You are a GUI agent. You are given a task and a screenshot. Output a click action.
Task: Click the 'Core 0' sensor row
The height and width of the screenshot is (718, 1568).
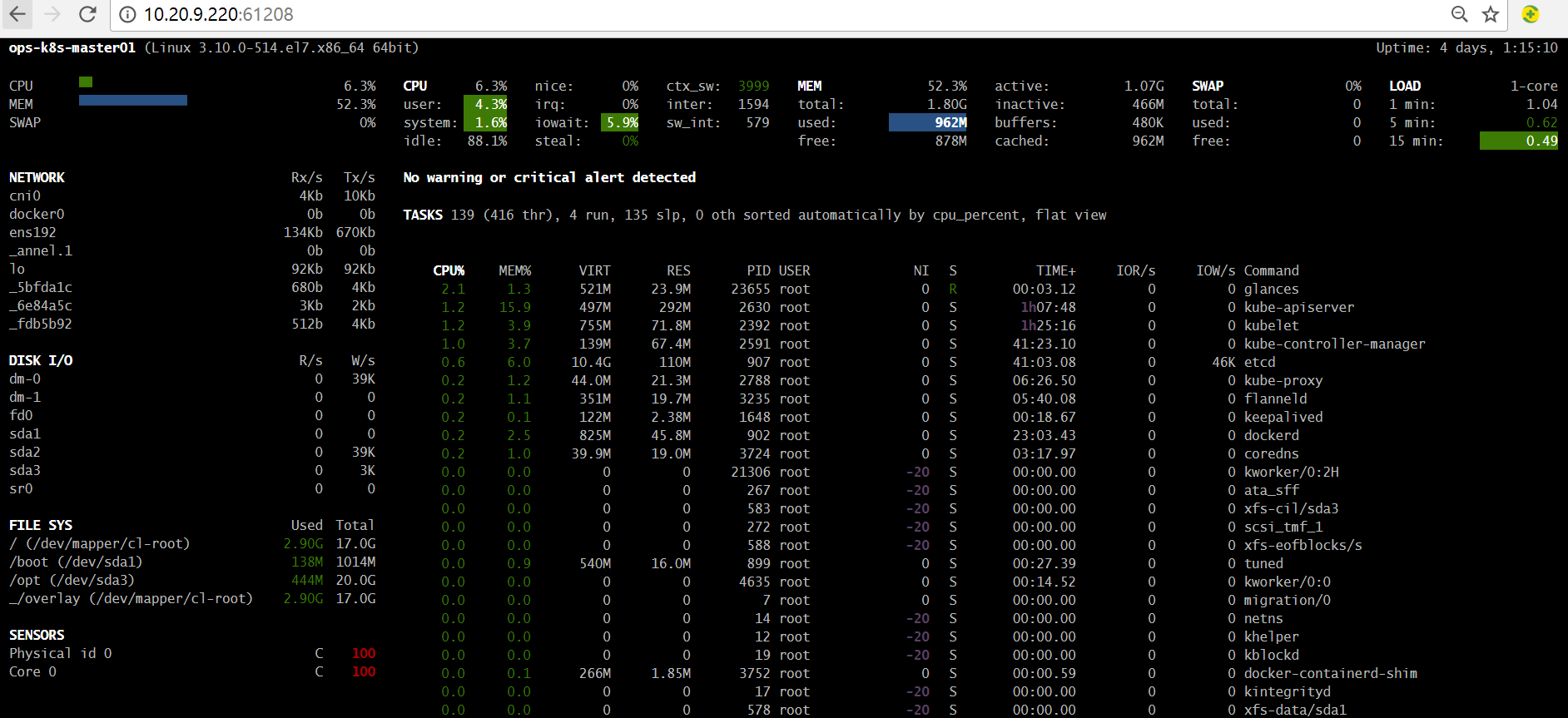click(192, 671)
